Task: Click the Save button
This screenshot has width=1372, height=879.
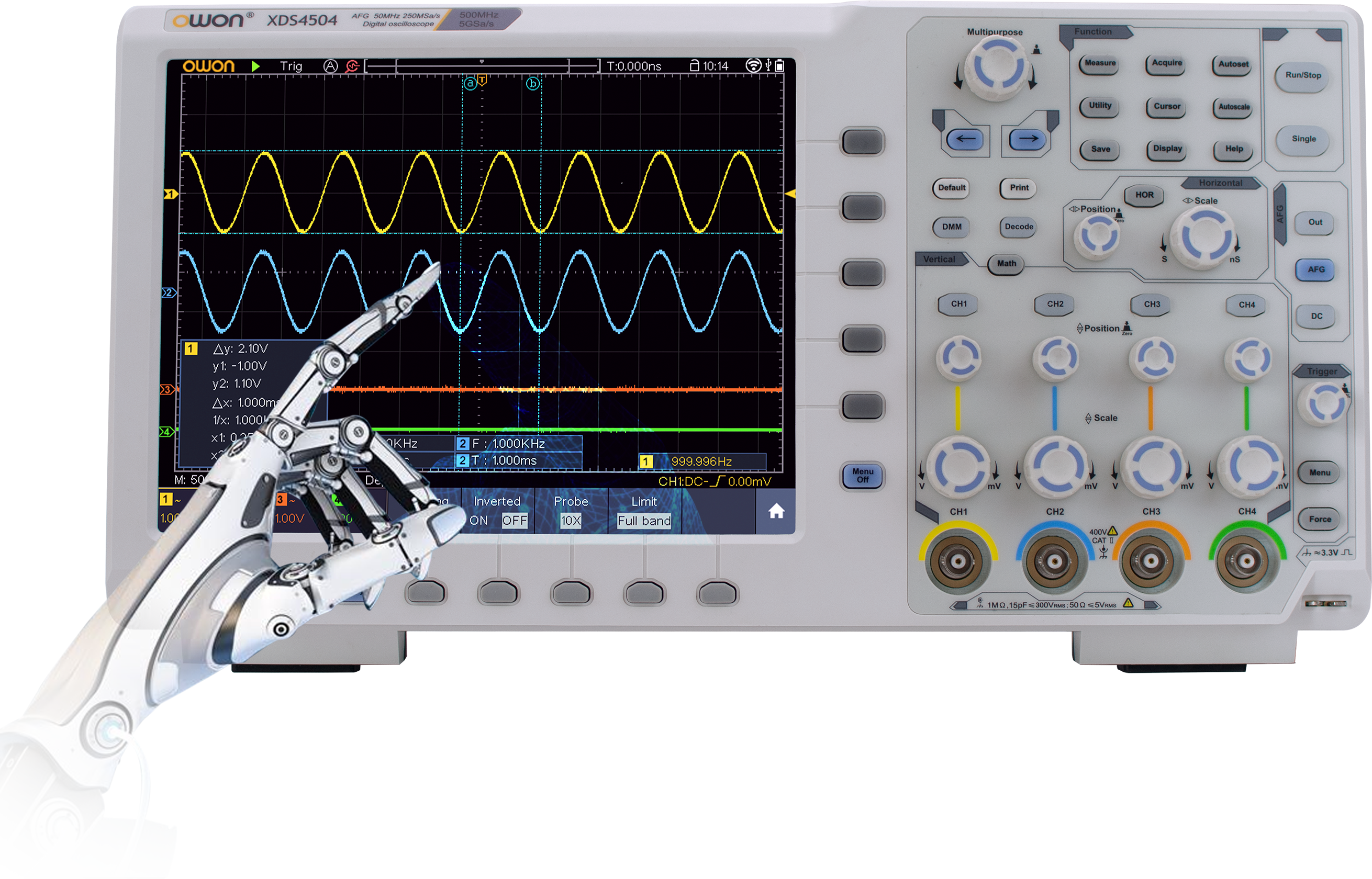Action: click(1100, 150)
